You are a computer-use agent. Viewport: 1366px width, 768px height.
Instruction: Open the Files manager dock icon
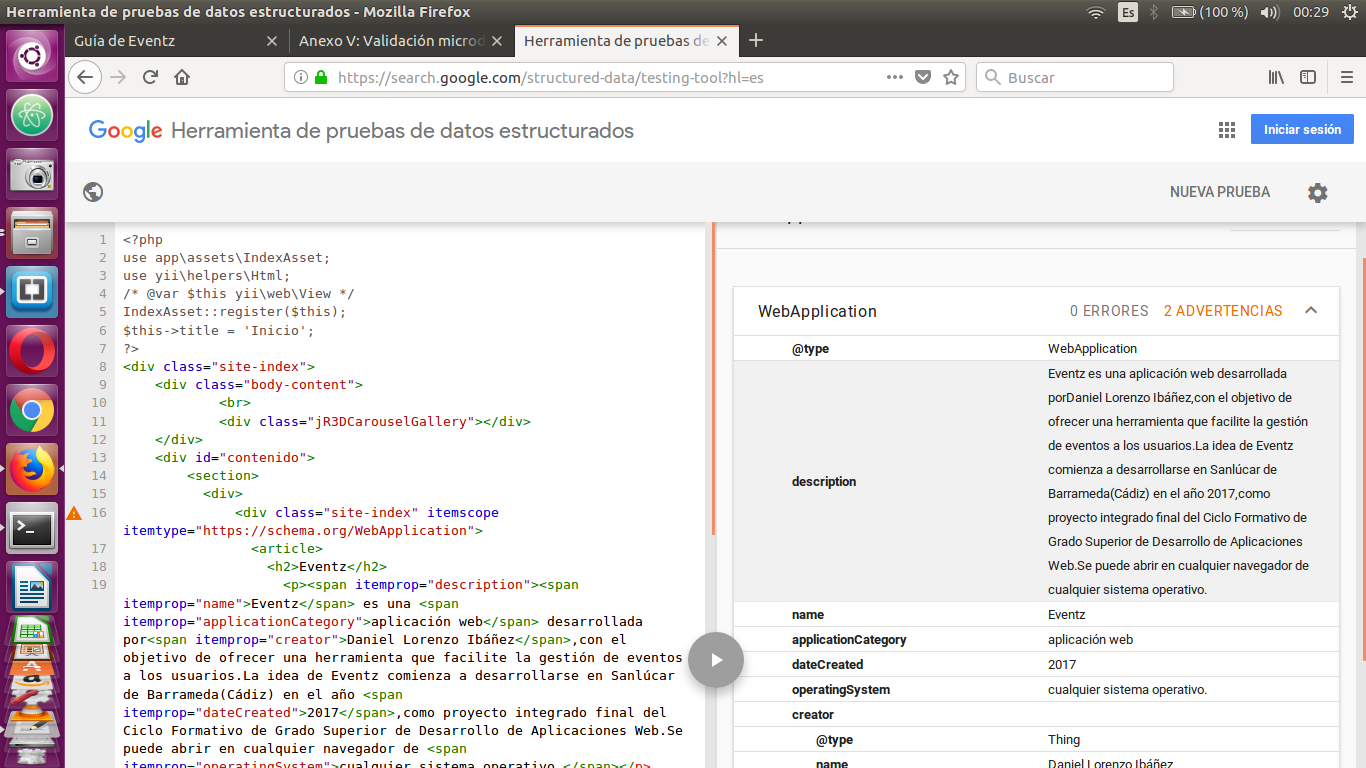(32, 232)
